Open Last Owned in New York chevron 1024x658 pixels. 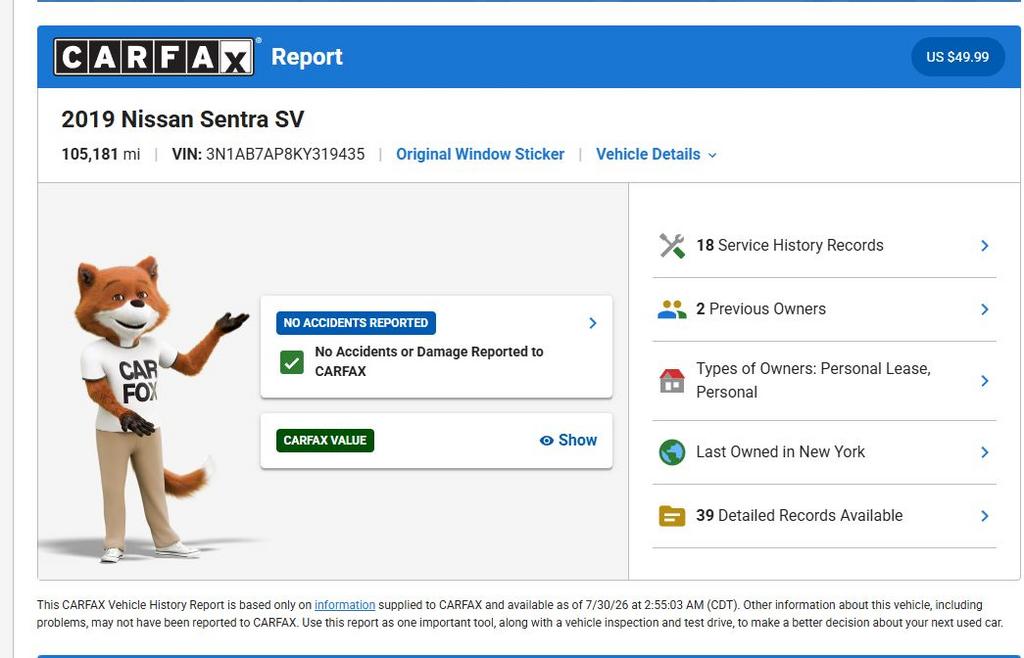tap(984, 452)
